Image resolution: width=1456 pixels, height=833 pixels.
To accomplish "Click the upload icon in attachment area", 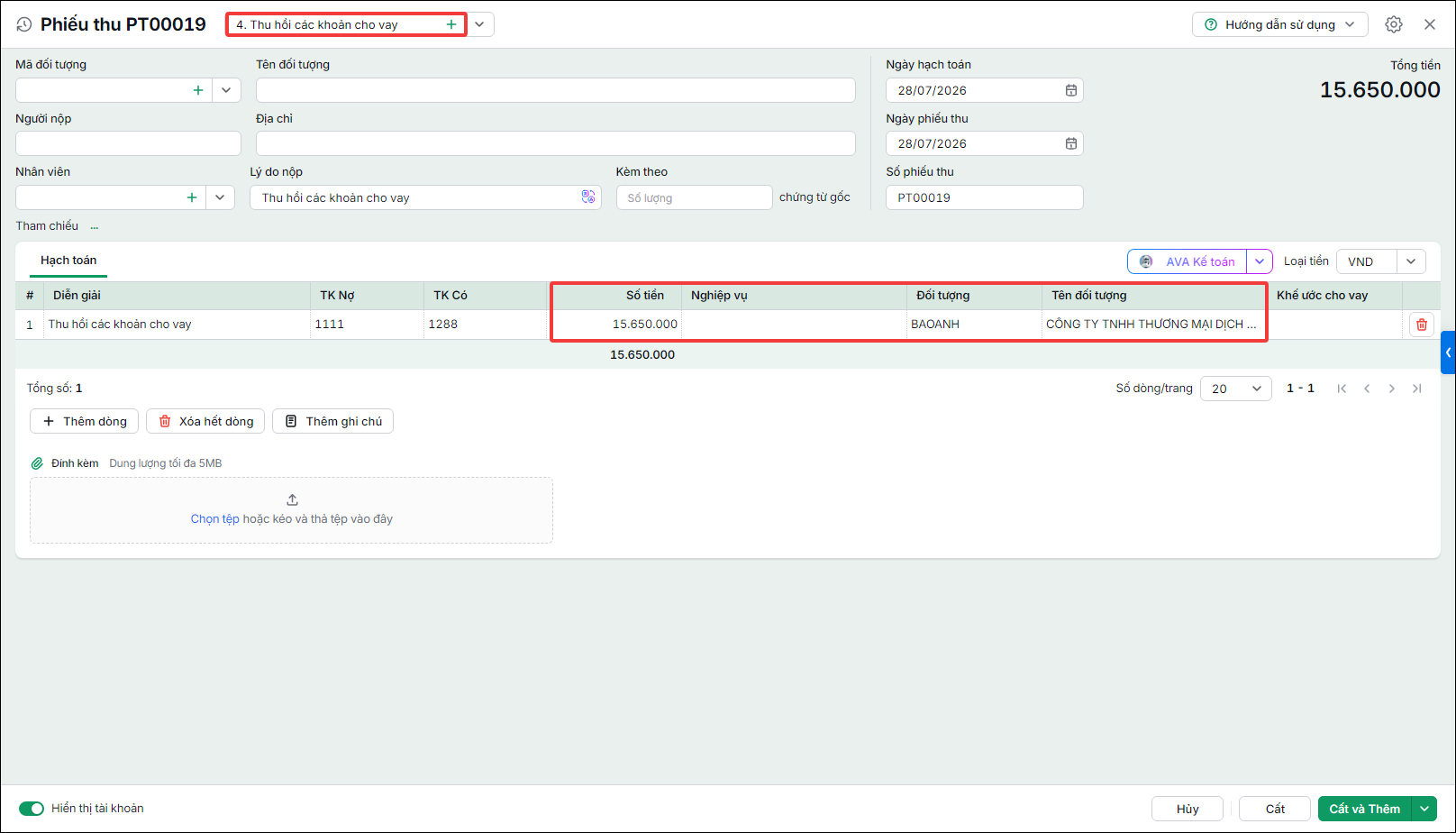I will point(292,499).
